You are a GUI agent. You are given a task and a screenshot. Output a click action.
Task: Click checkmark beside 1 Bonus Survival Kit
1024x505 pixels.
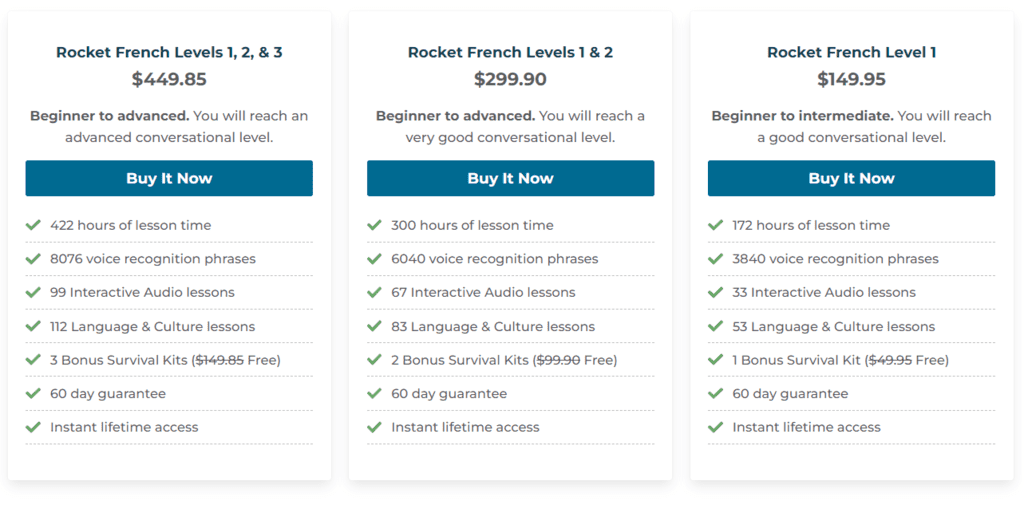coord(715,360)
